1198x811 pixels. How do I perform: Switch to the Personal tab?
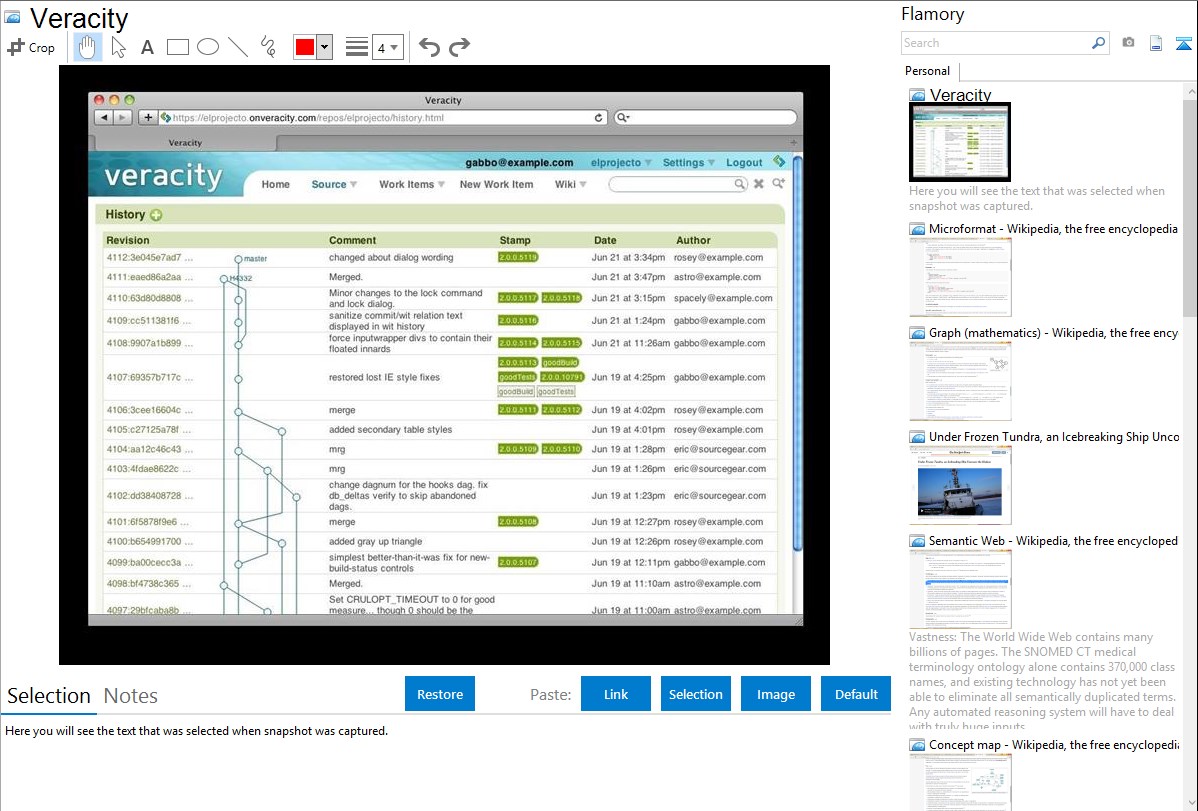click(928, 71)
